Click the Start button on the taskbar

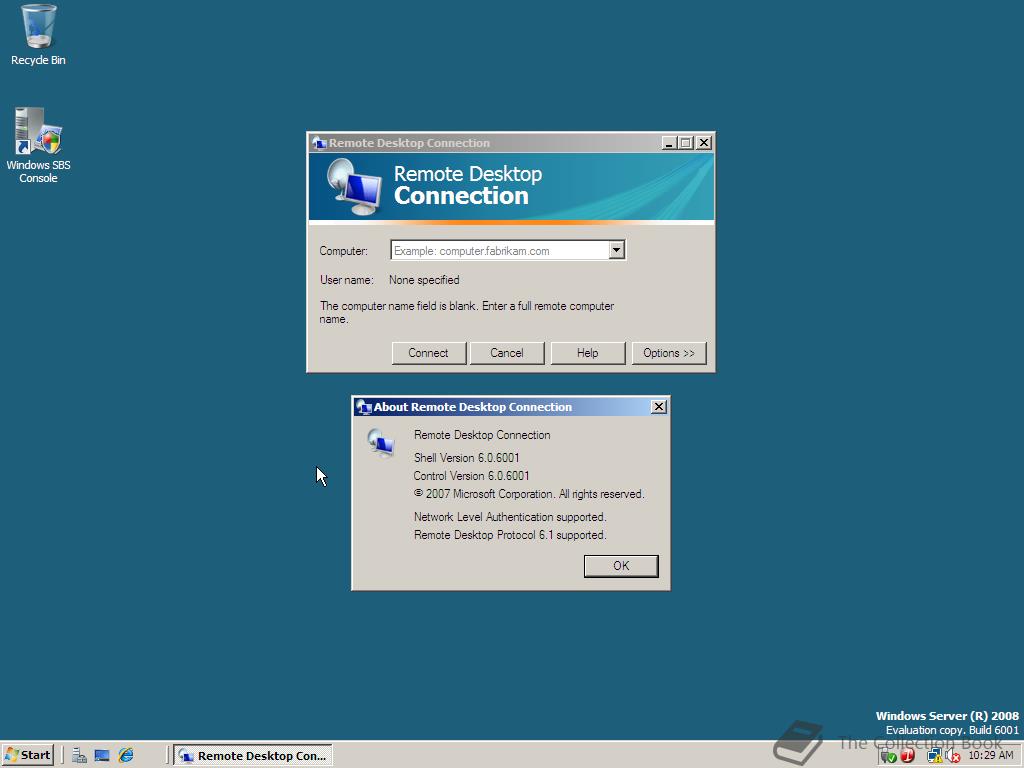[x=27, y=755]
